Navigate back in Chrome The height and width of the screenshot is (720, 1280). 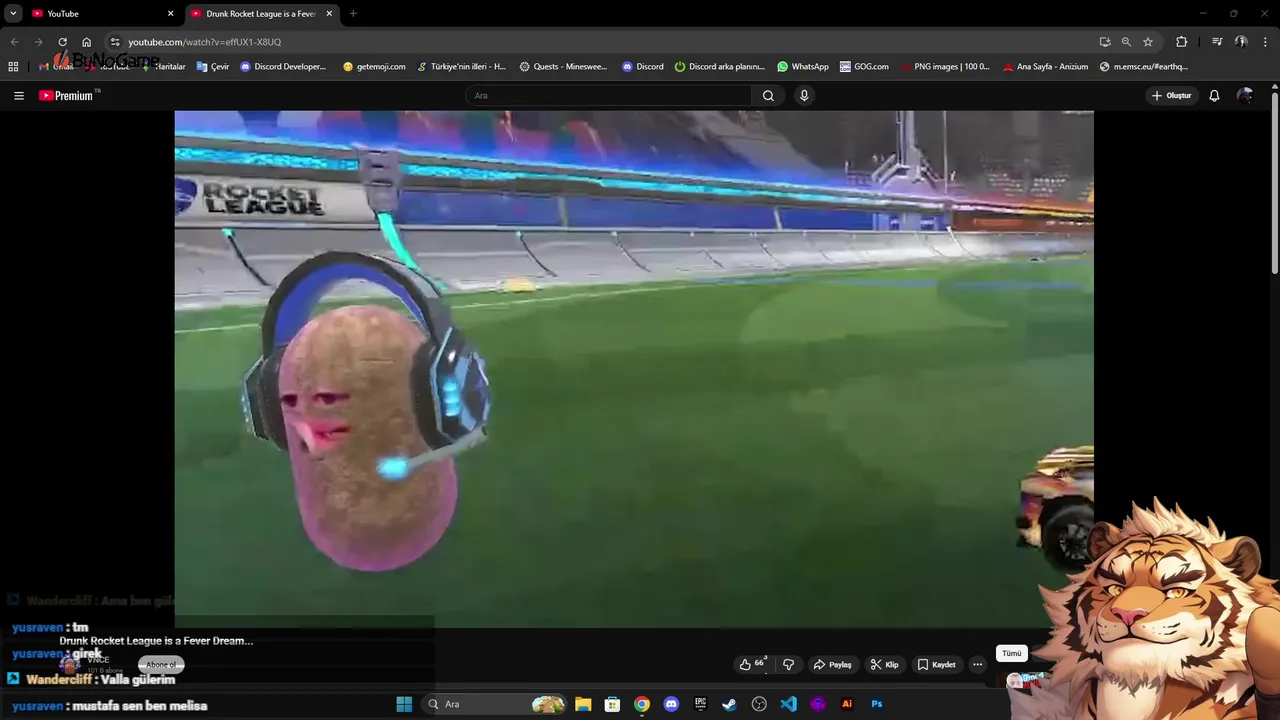pyautogui.click(x=14, y=42)
